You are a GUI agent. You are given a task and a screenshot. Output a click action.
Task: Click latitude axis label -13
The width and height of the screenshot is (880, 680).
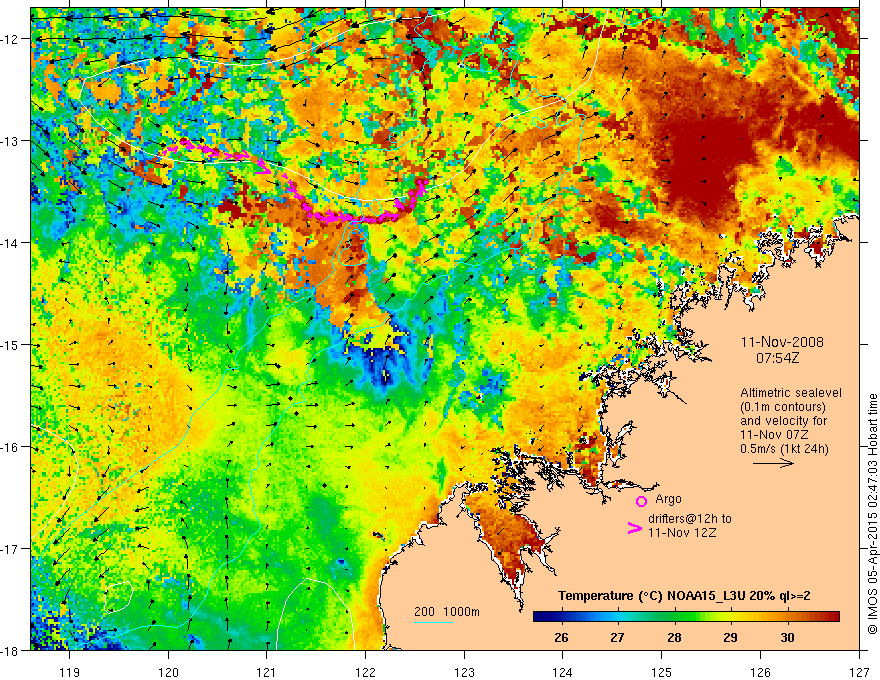point(10,141)
